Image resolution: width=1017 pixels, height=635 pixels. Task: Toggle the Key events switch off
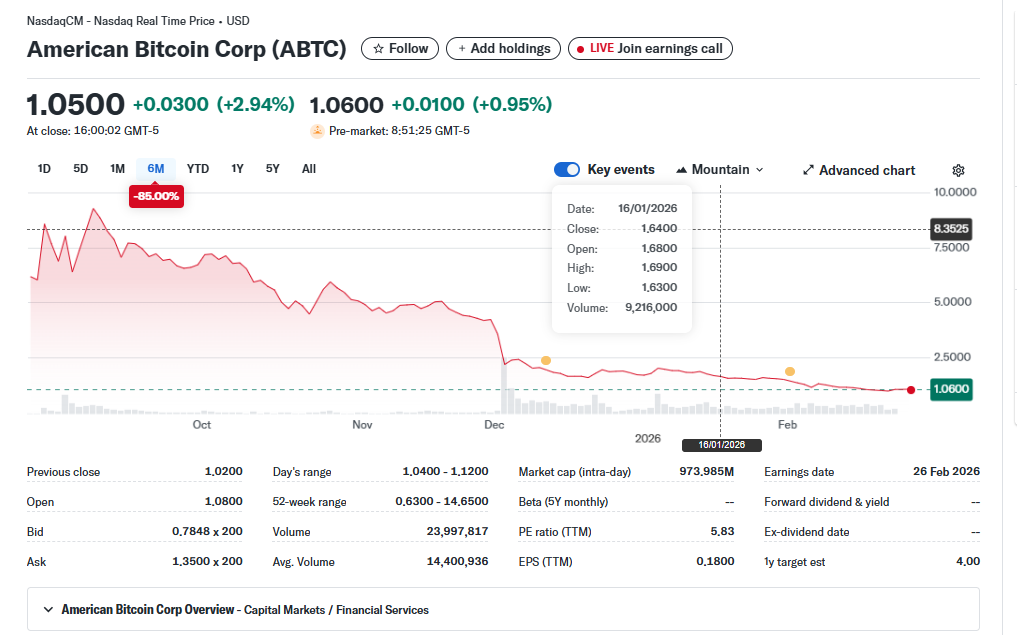(567, 169)
